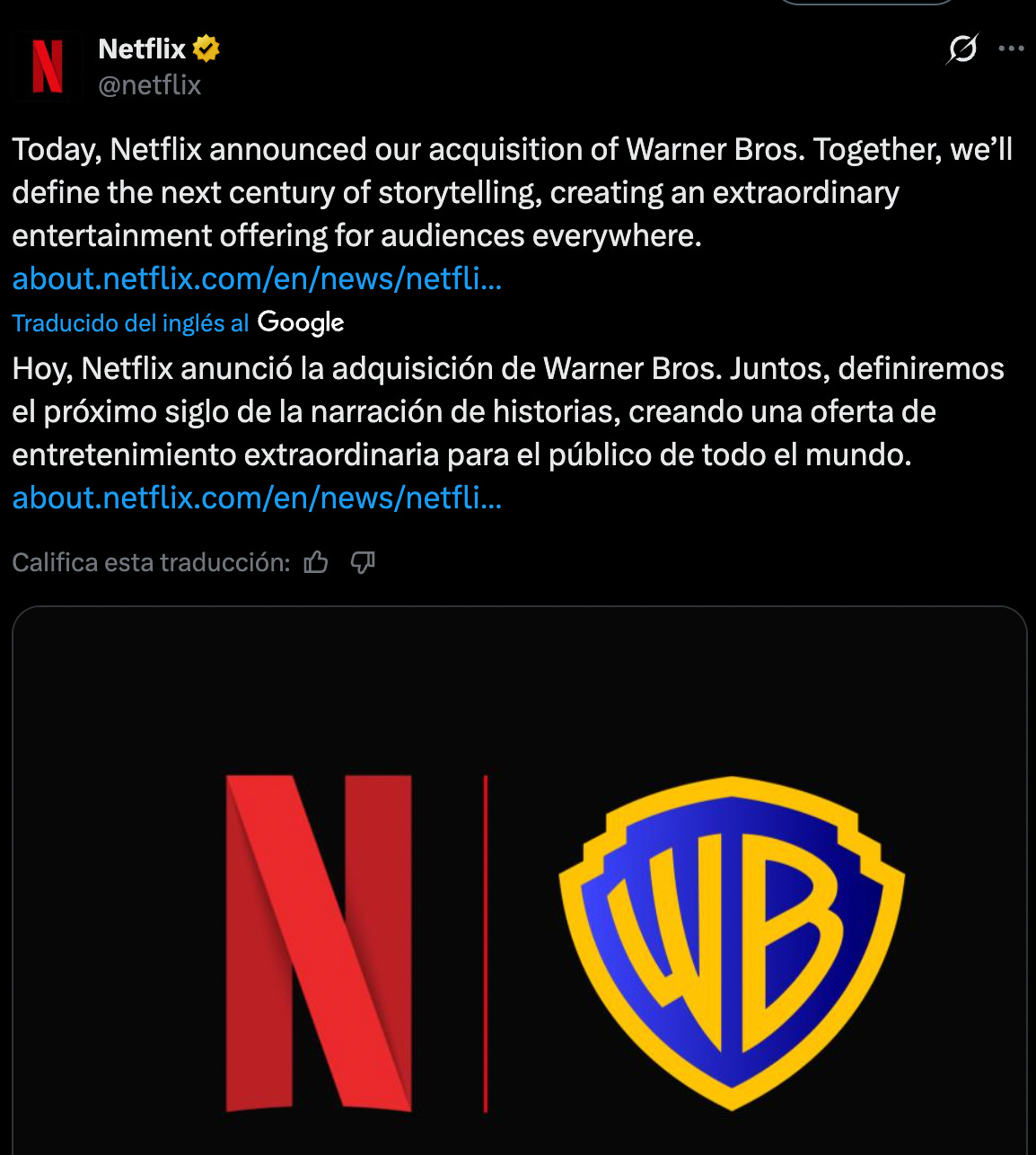Click the partially visible rounded button at top
The image size is (1036, 1155).
pos(865,3)
